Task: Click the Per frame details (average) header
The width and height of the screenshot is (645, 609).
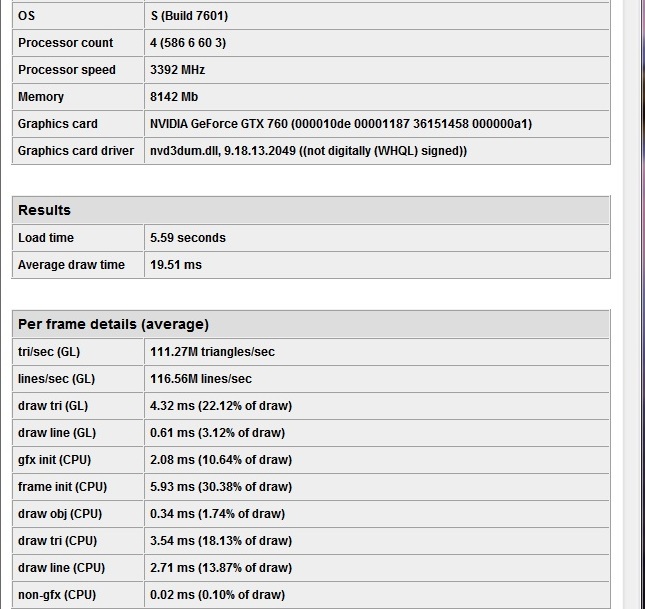Action: (113, 324)
